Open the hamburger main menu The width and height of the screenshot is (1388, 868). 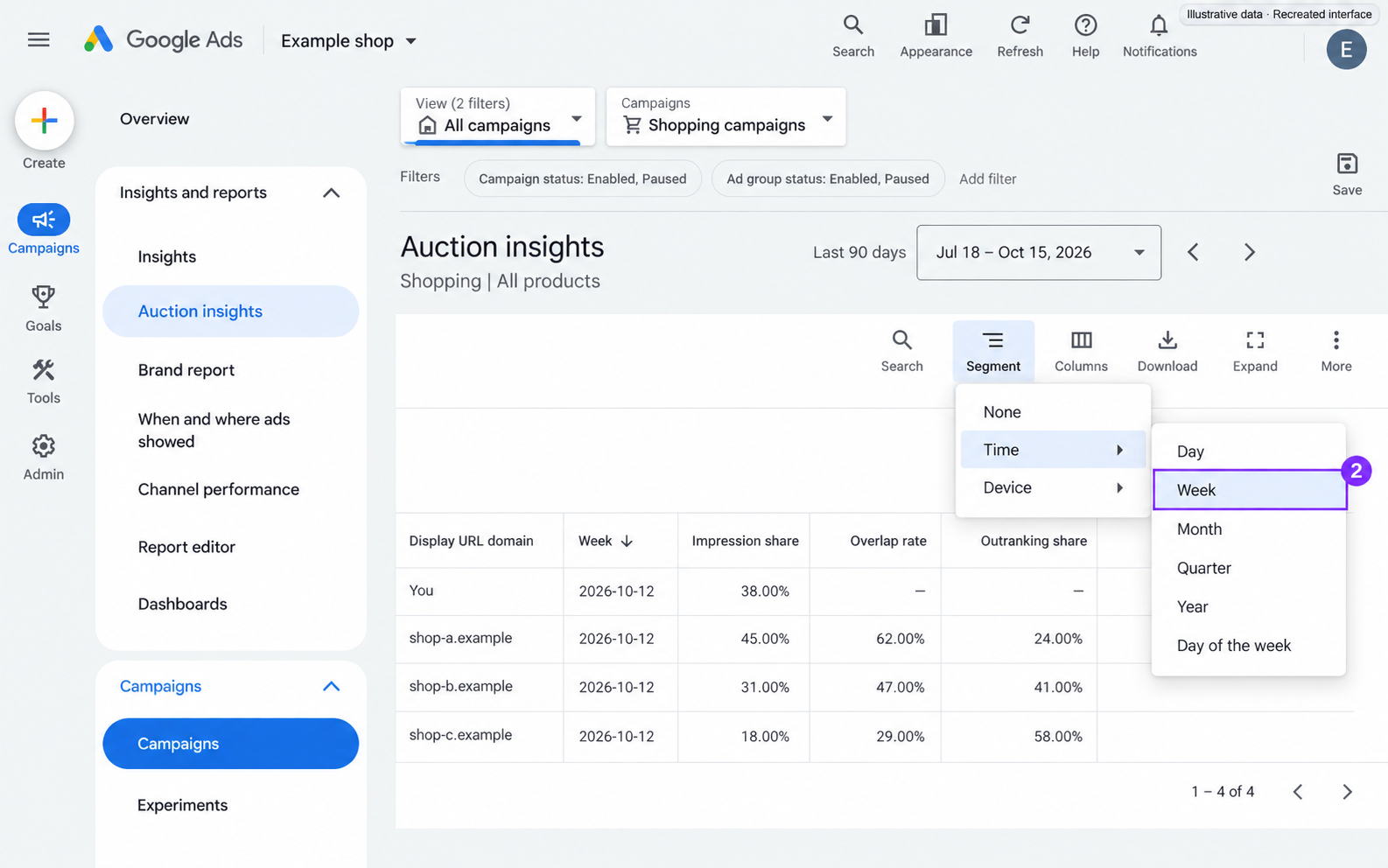(39, 39)
